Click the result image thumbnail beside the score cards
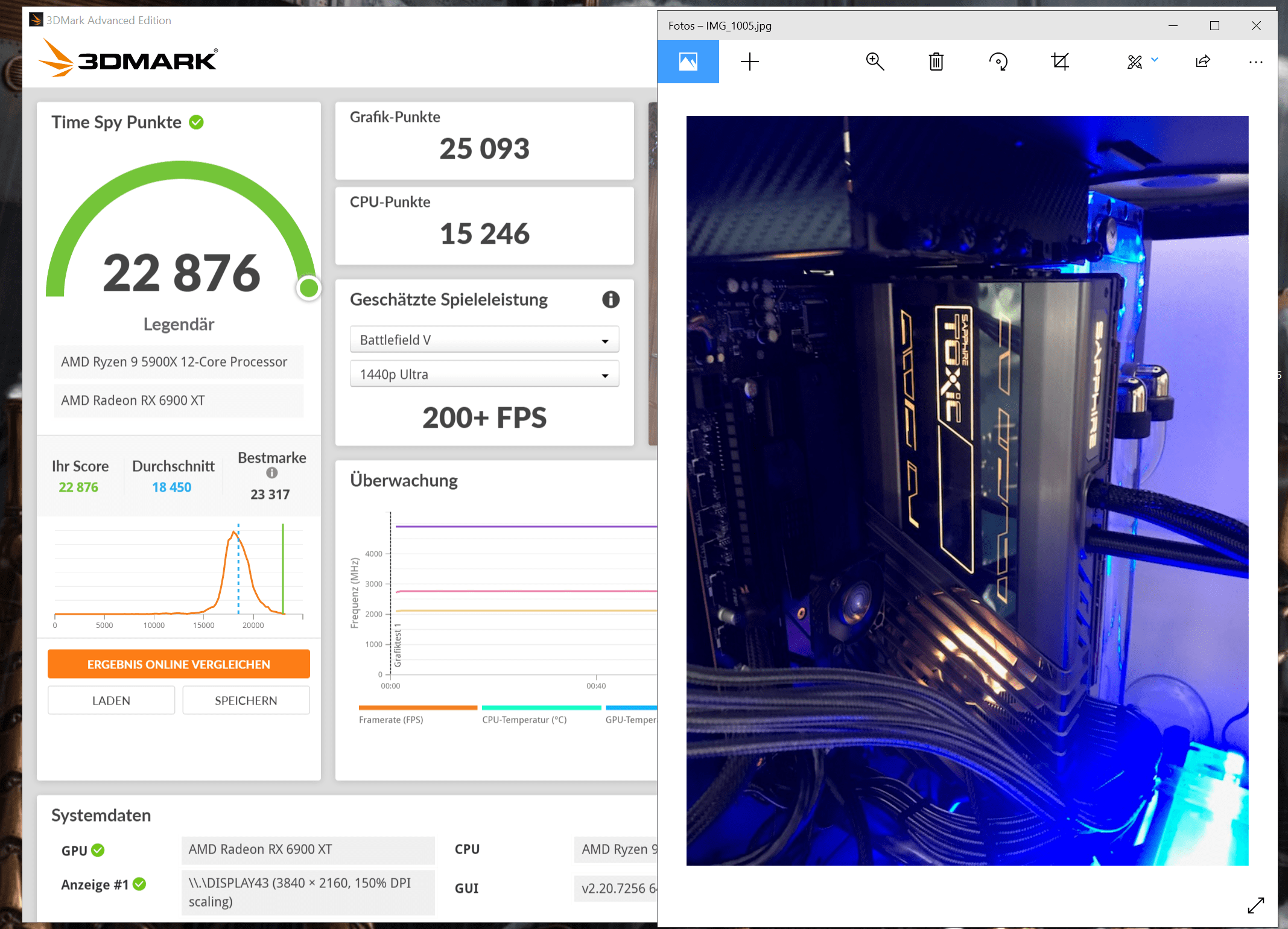 653,273
